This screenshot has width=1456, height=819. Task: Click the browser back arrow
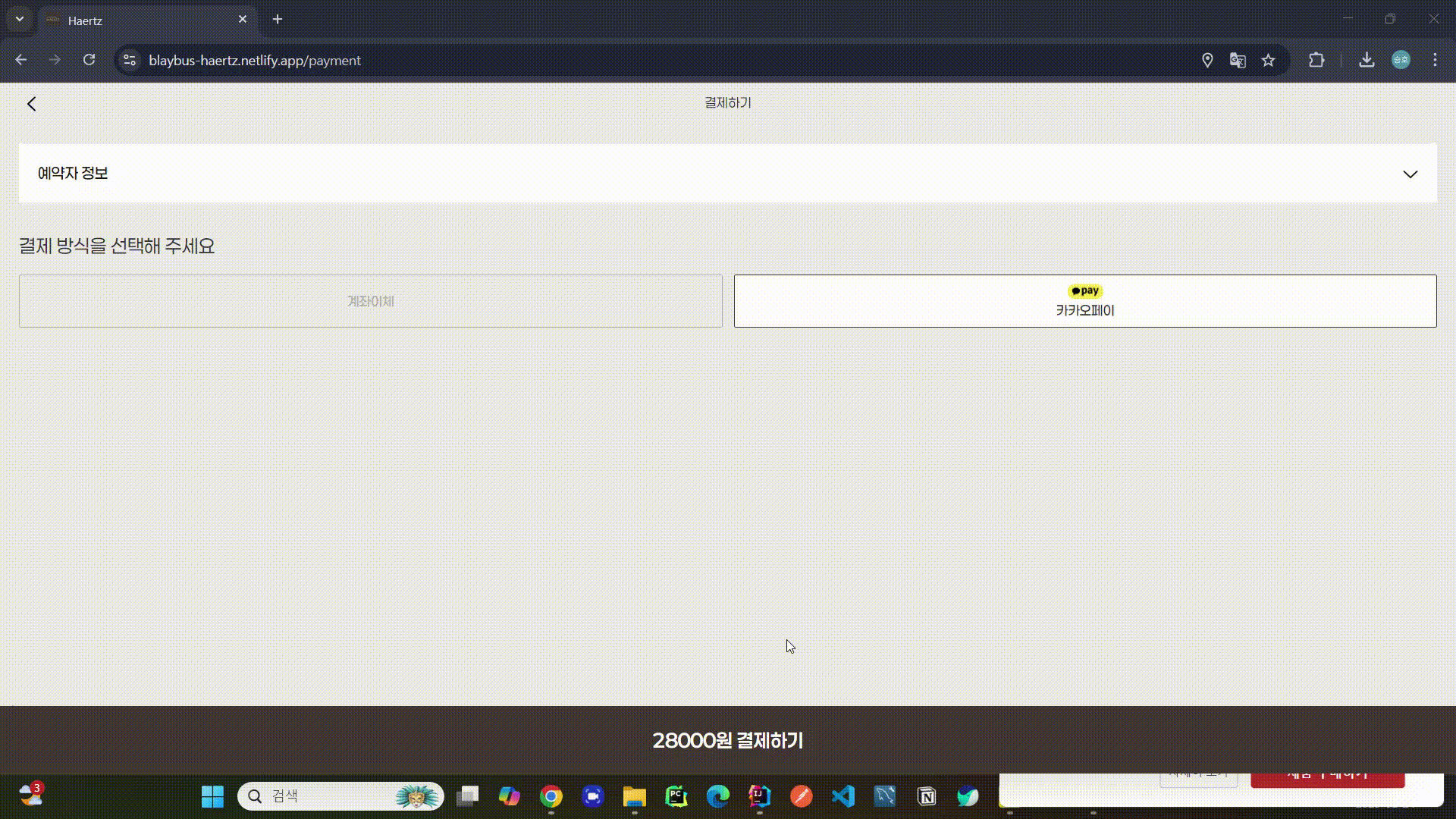coord(21,60)
